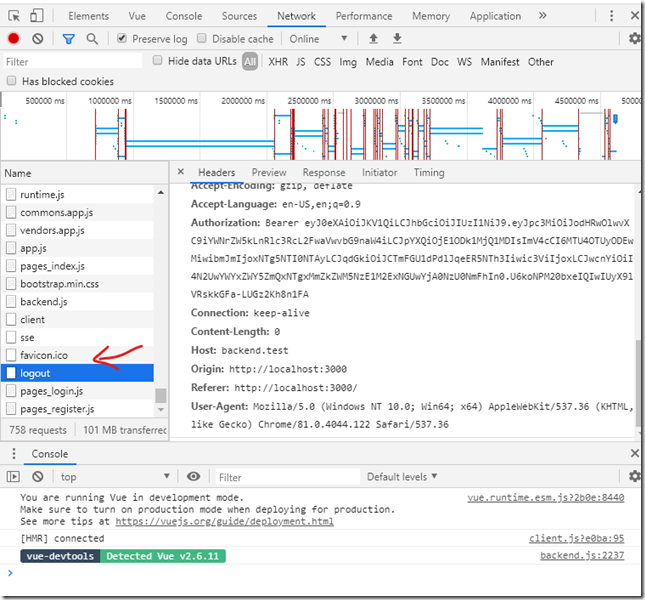645x600 pixels.
Task: Close the Console drawer
Action: point(635,453)
